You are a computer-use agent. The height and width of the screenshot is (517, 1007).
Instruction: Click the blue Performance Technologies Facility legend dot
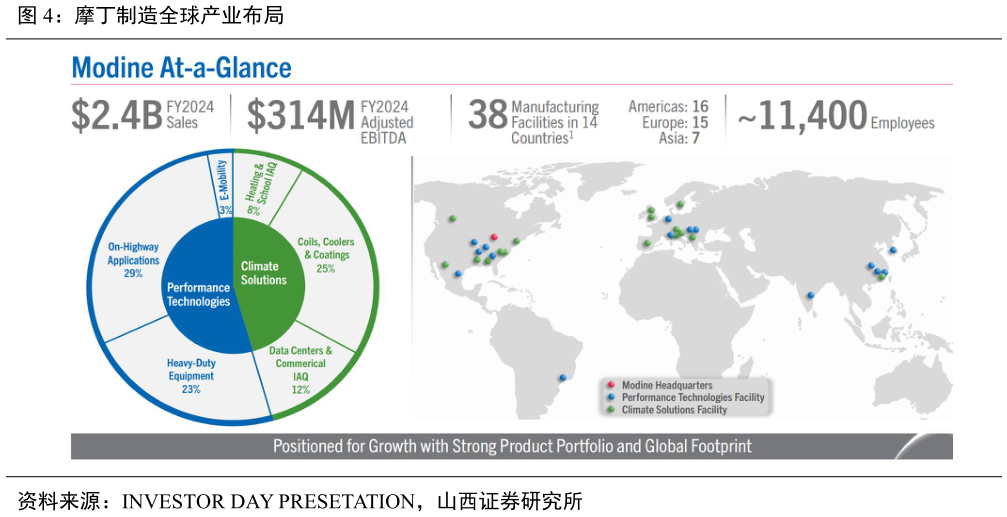point(610,397)
